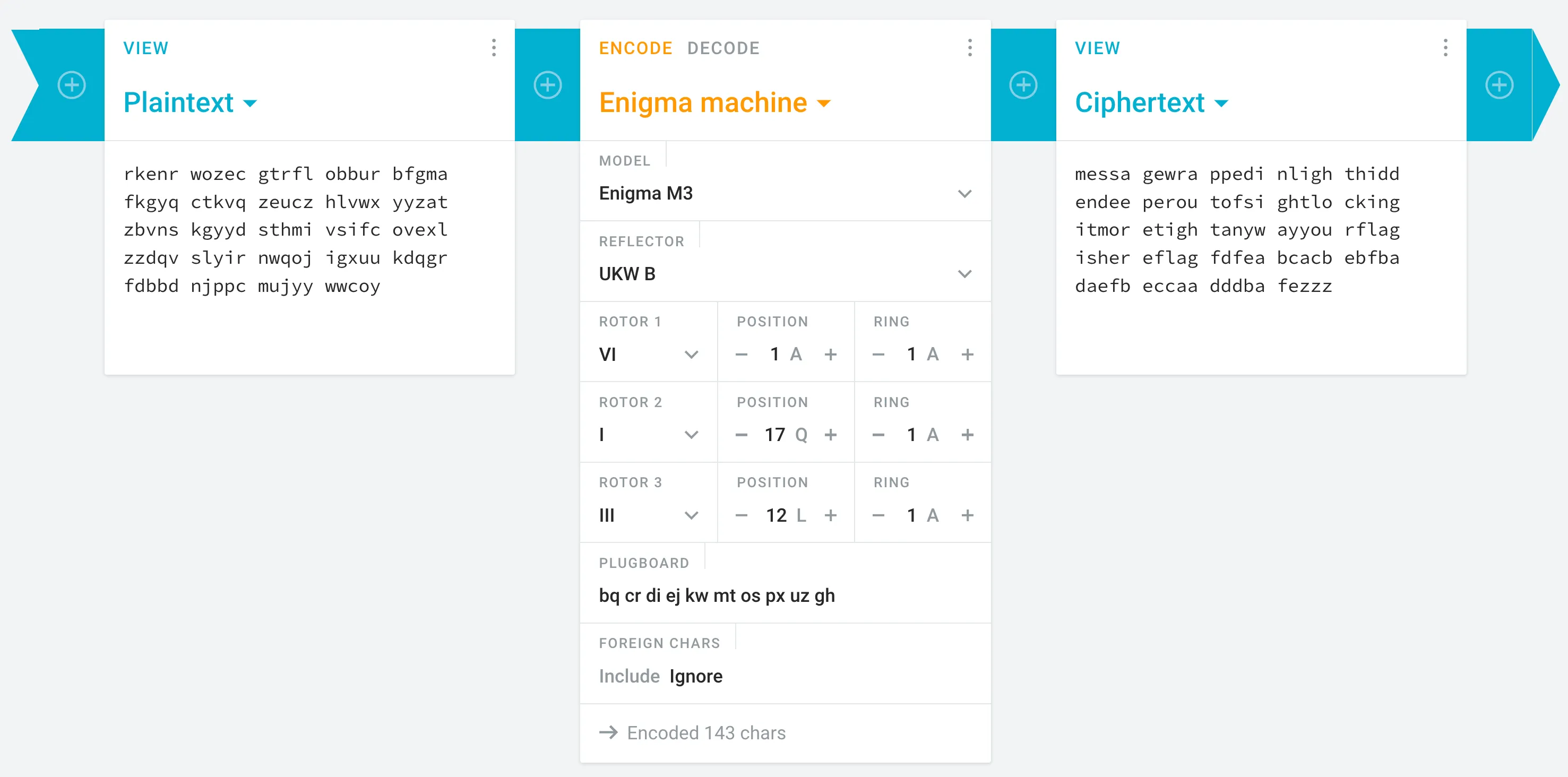Select ENCODE mode
1568x777 pixels.
[x=635, y=48]
